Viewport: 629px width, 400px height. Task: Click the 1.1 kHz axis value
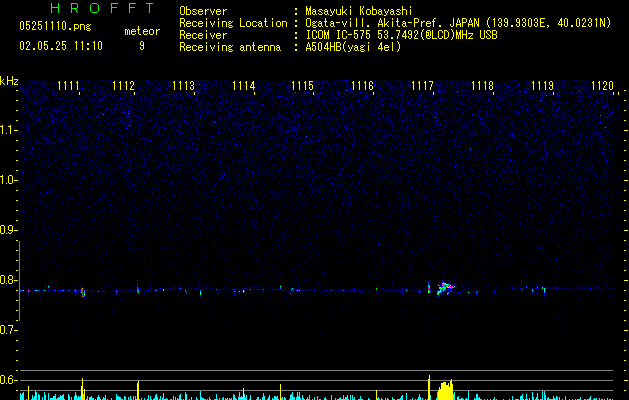tap(8, 130)
